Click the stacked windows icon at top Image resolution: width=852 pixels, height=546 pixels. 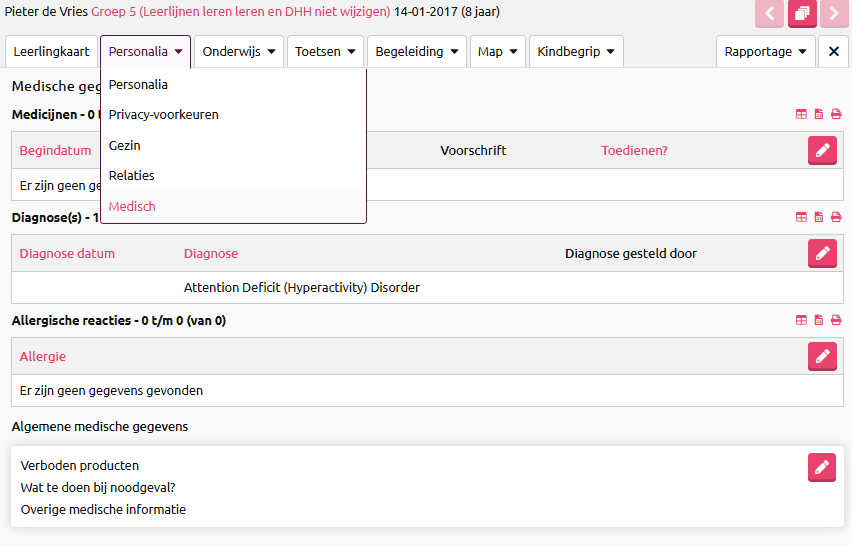pyautogui.click(x=802, y=13)
